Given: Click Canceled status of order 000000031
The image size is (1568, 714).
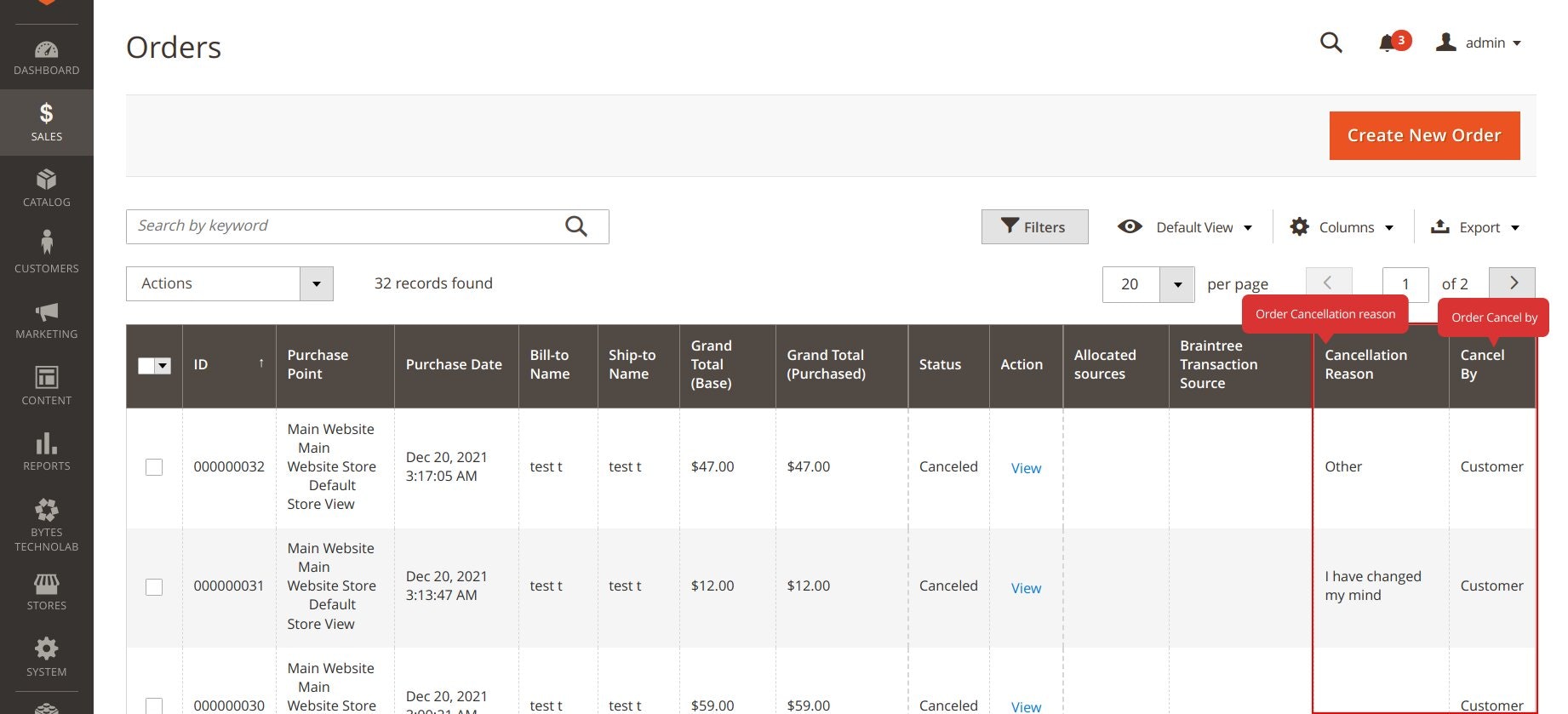Looking at the screenshot, I should pos(948,585).
